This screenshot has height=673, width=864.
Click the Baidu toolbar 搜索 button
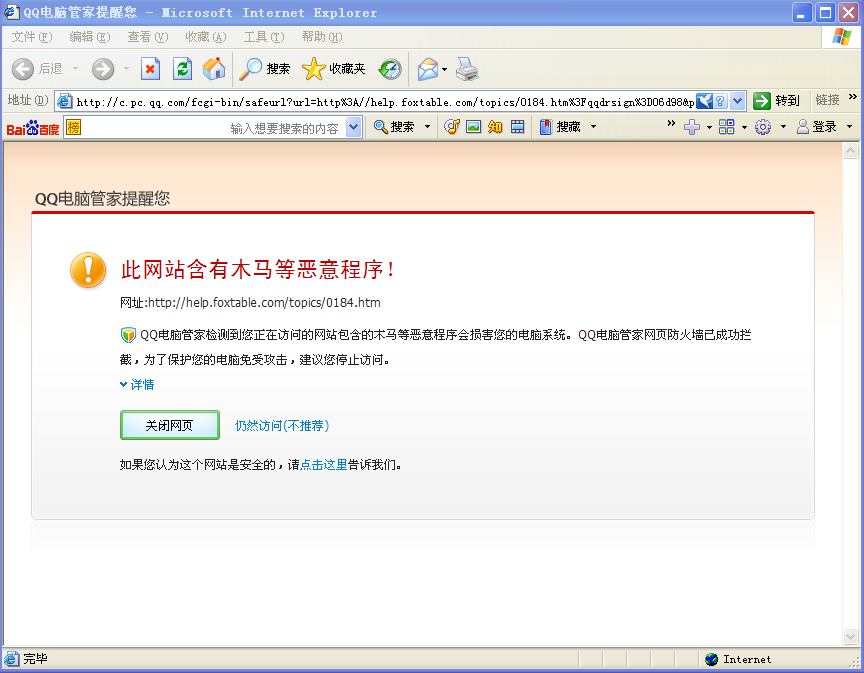(x=394, y=127)
